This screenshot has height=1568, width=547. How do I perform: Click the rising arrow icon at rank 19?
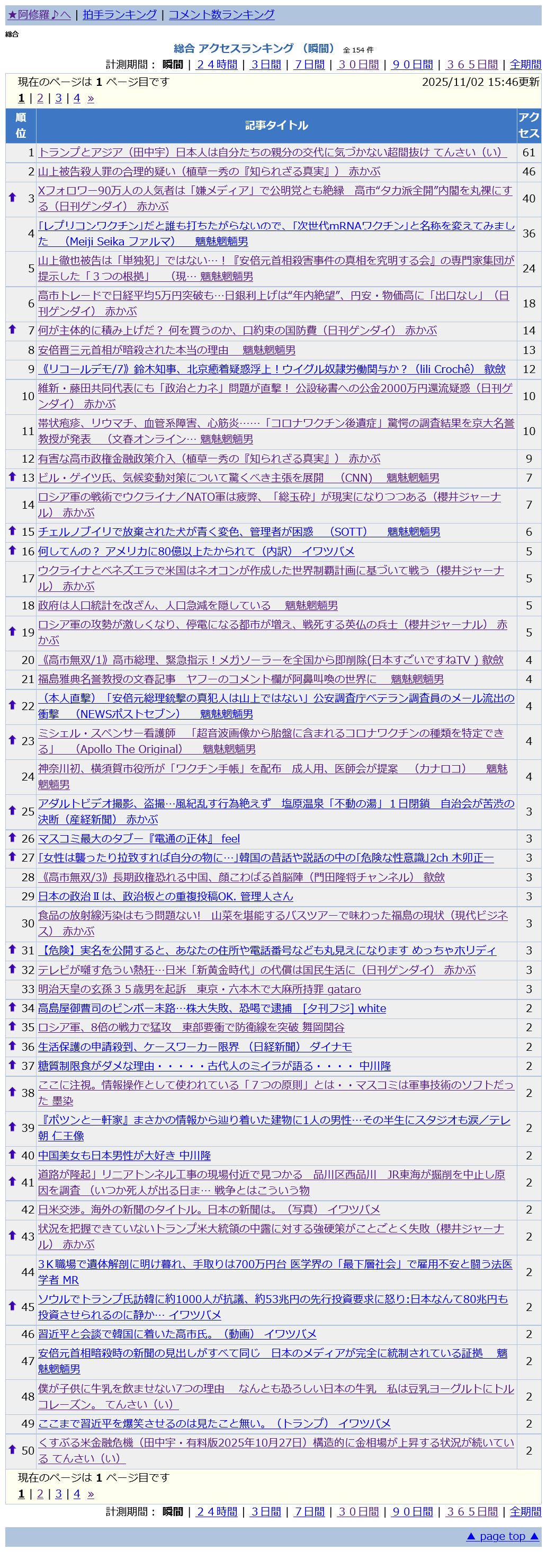click(x=12, y=631)
